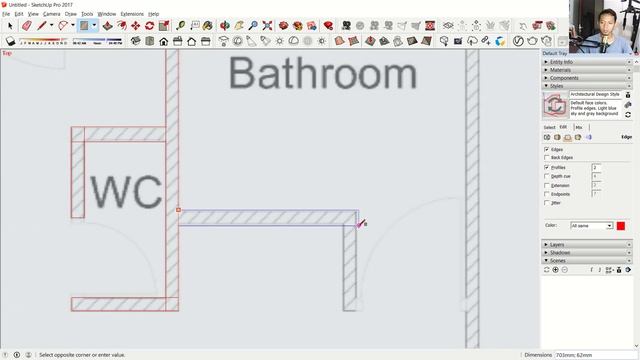Expand the Layers panel

point(587,244)
